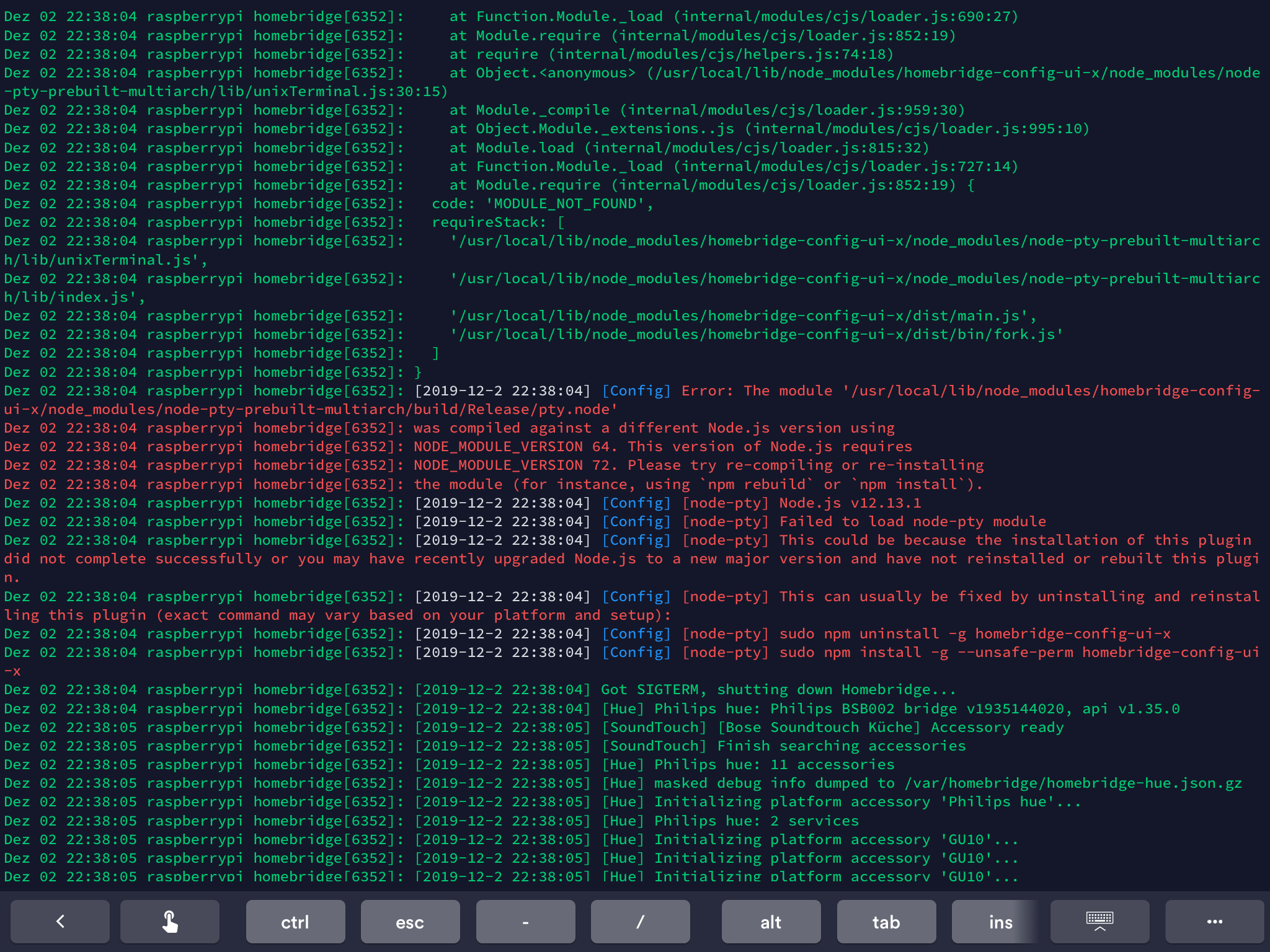Click the 'Node.js v12.13.1' version text

[850, 503]
